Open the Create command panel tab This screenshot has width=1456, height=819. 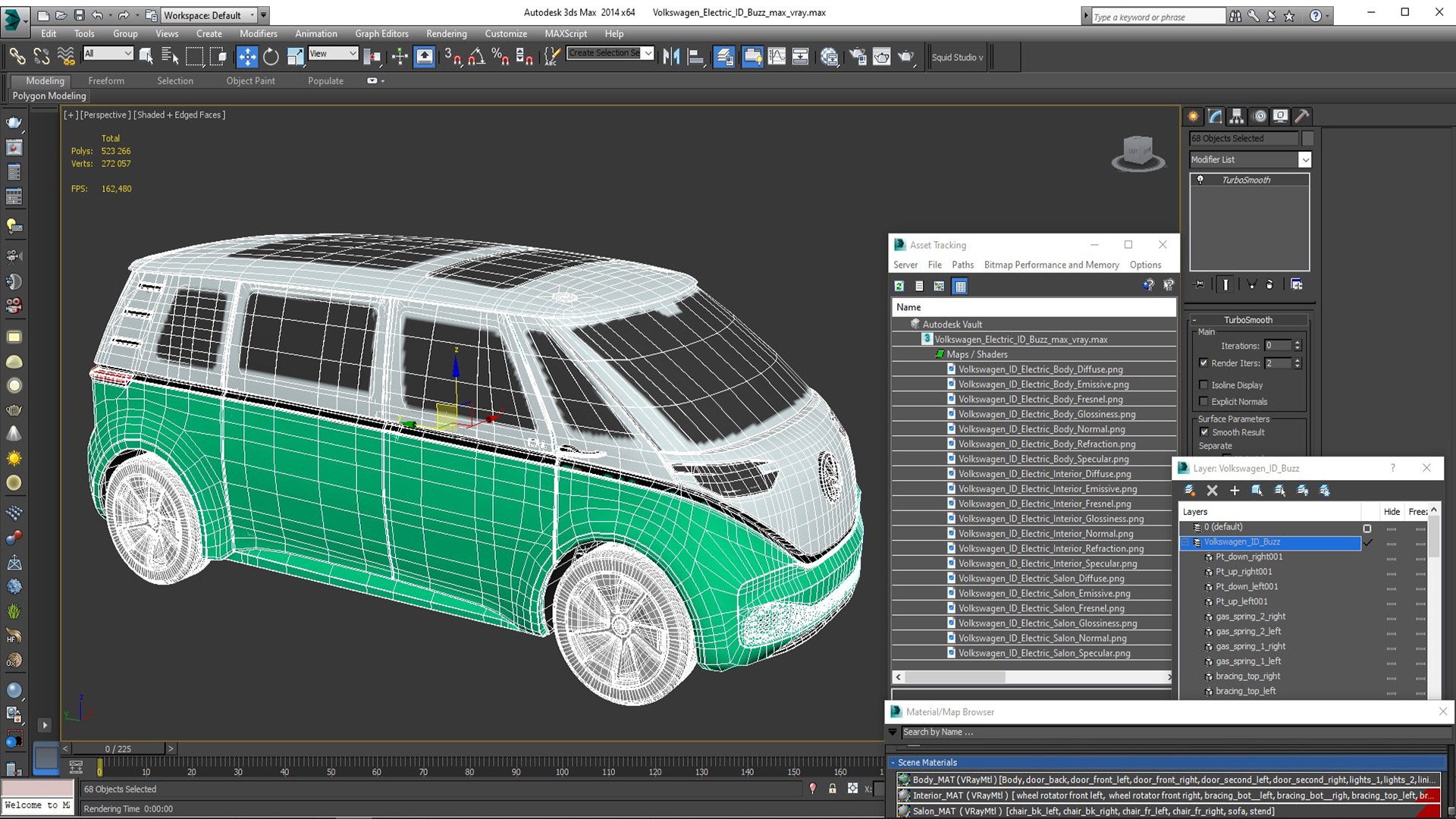[x=1193, y=116]
